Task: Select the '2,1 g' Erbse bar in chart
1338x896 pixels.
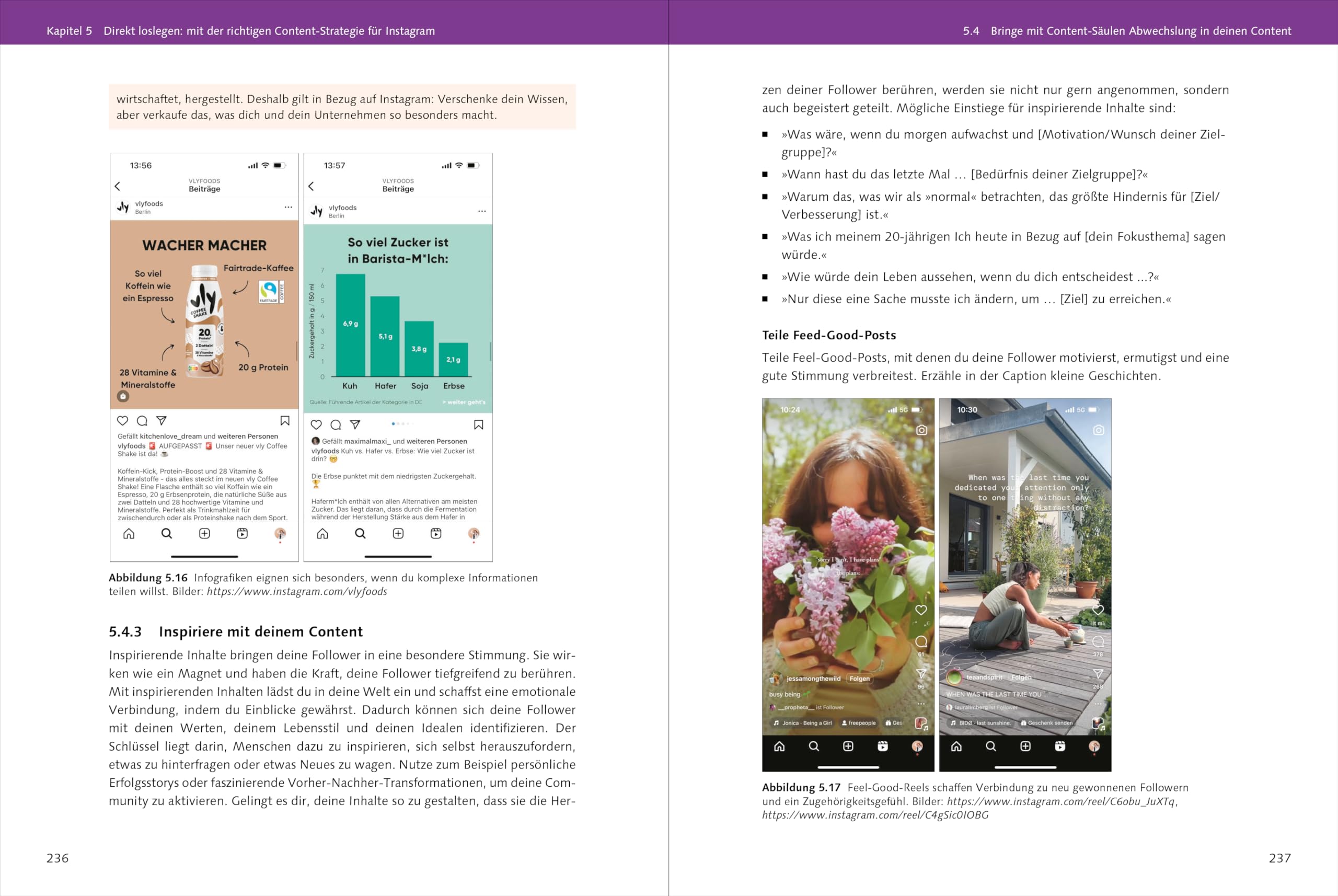Action: [x=454, y=360]
